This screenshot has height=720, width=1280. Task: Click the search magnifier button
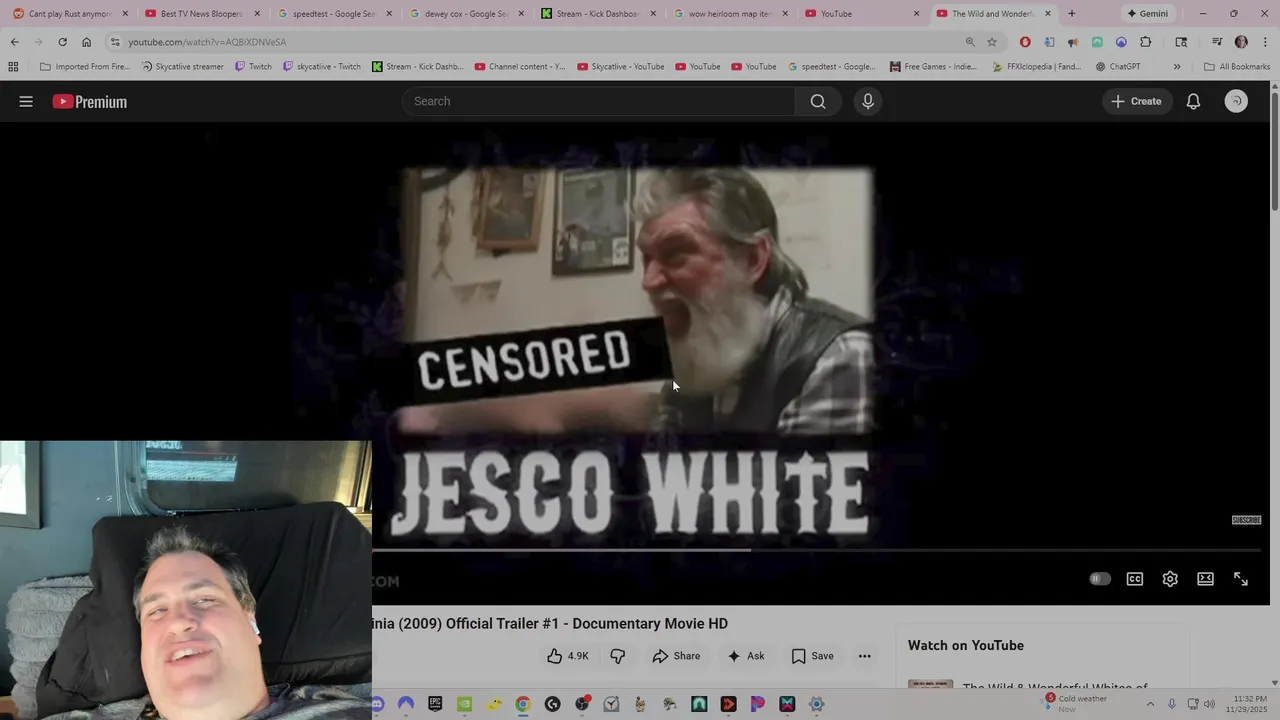click(818, 101)
